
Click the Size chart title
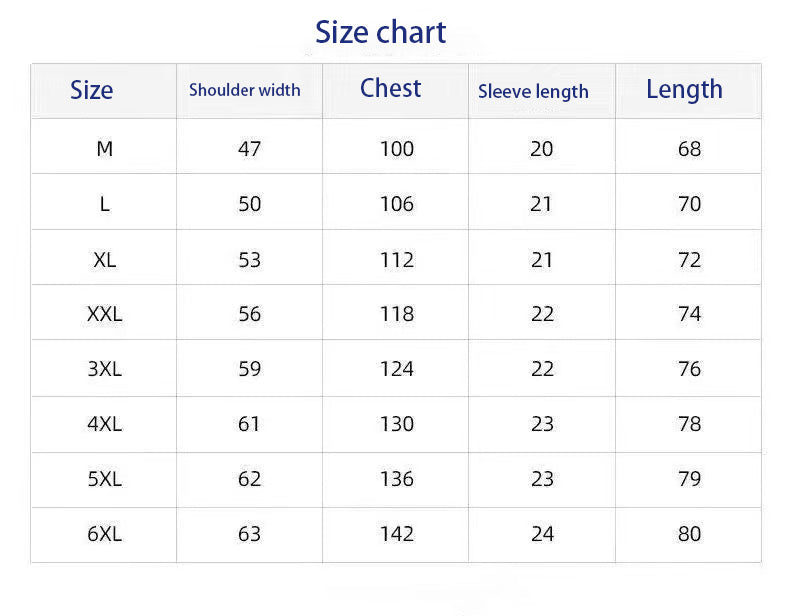(x=380, y=32)
